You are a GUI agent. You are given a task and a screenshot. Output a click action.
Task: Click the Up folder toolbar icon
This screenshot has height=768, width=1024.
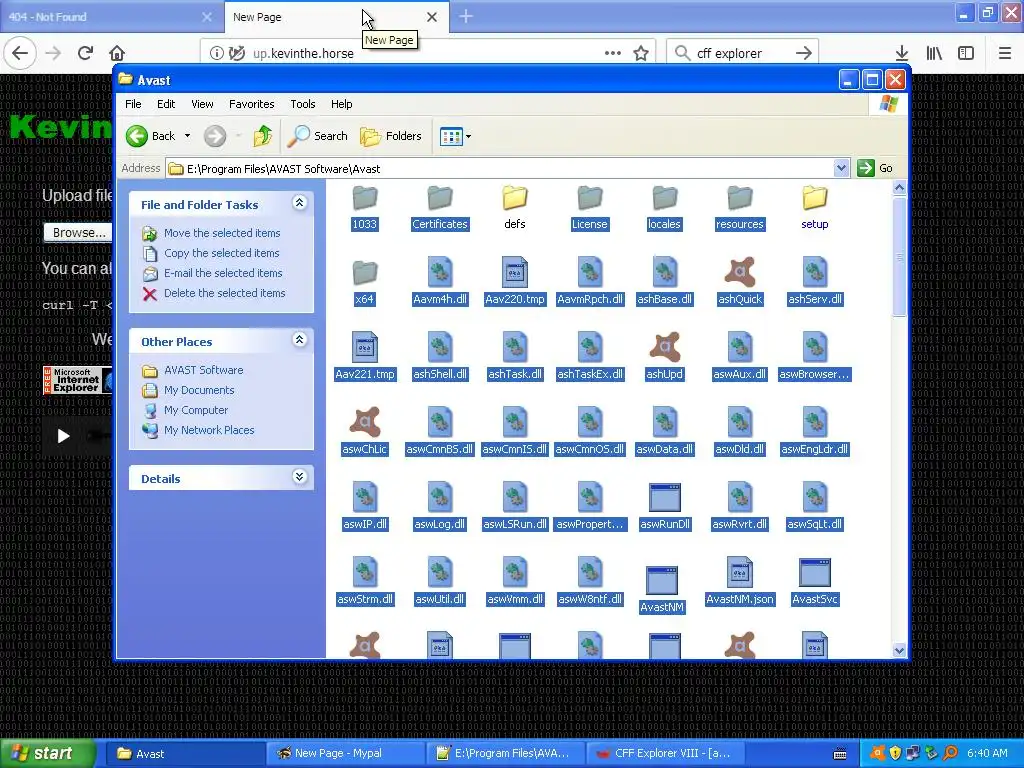pos(263,136)
